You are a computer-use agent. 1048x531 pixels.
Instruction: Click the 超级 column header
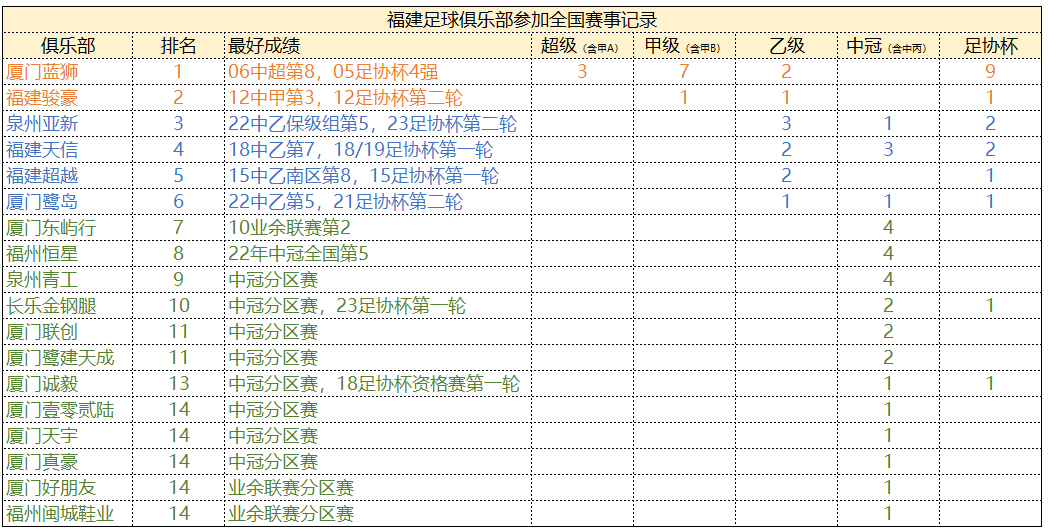582,45
